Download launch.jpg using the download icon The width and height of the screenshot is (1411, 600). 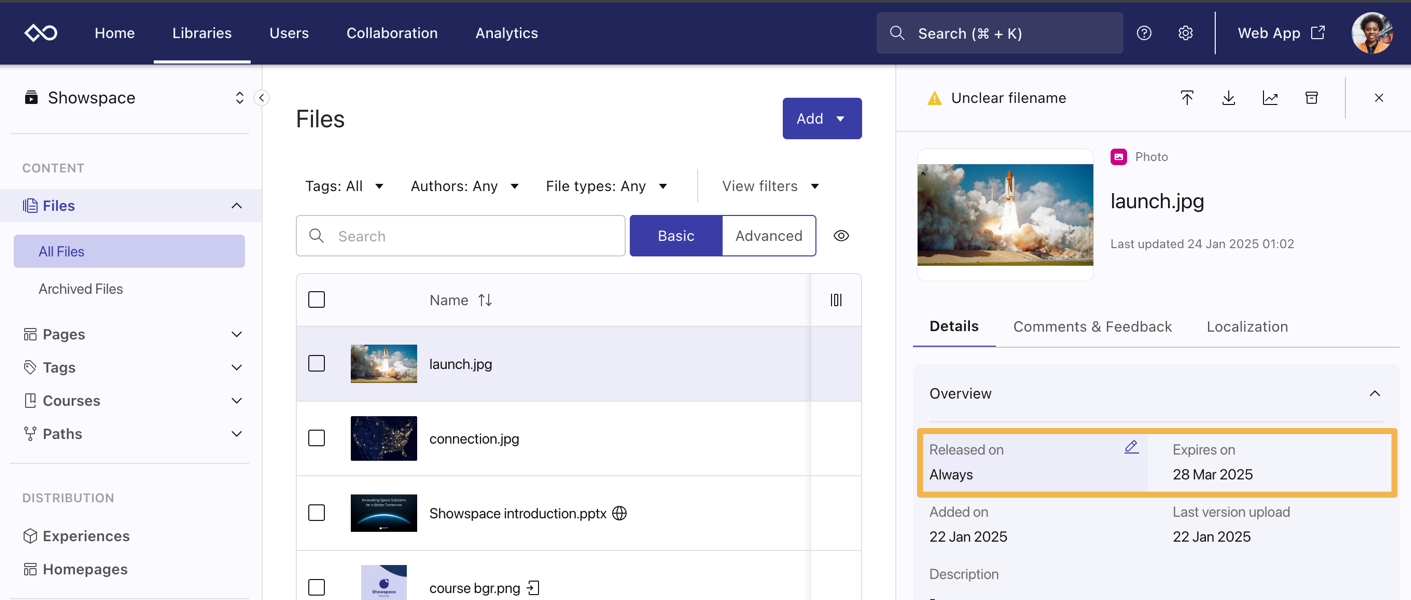click(x=1228, y=98)
